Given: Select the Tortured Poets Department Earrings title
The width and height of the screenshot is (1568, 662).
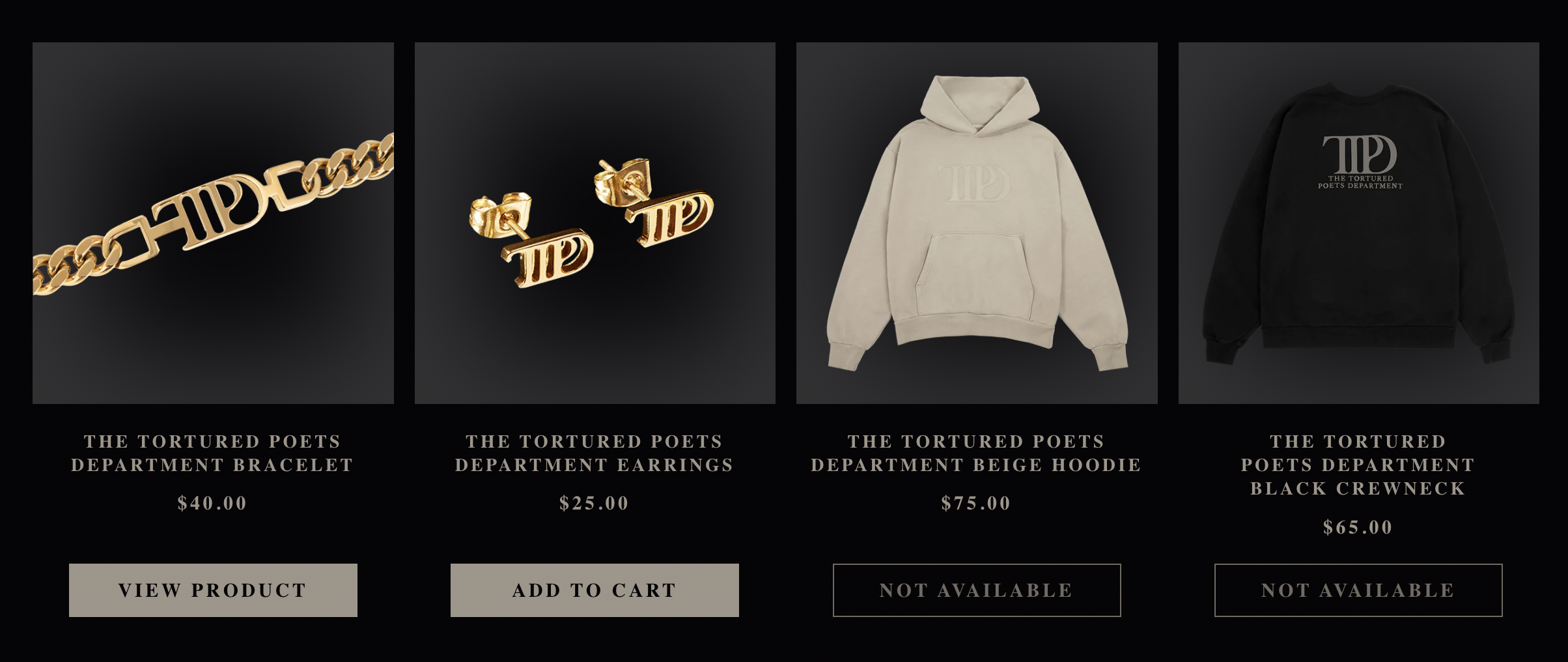Looking at the screenshot, I should point(595,453).
